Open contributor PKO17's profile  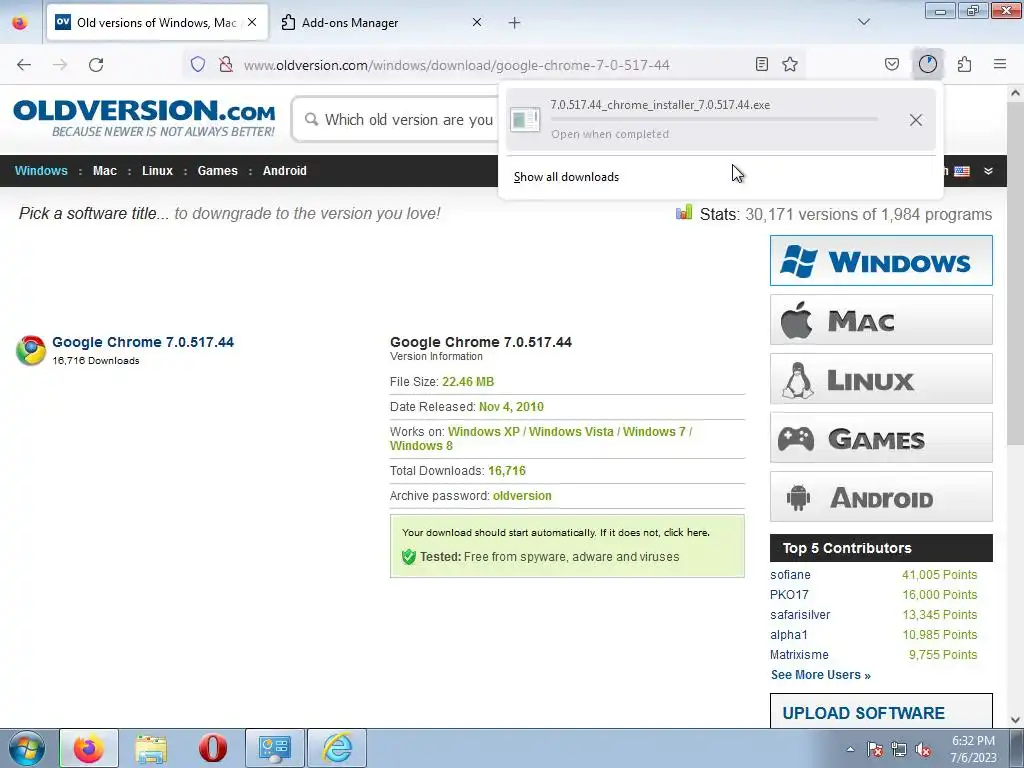tap(789, 595)
